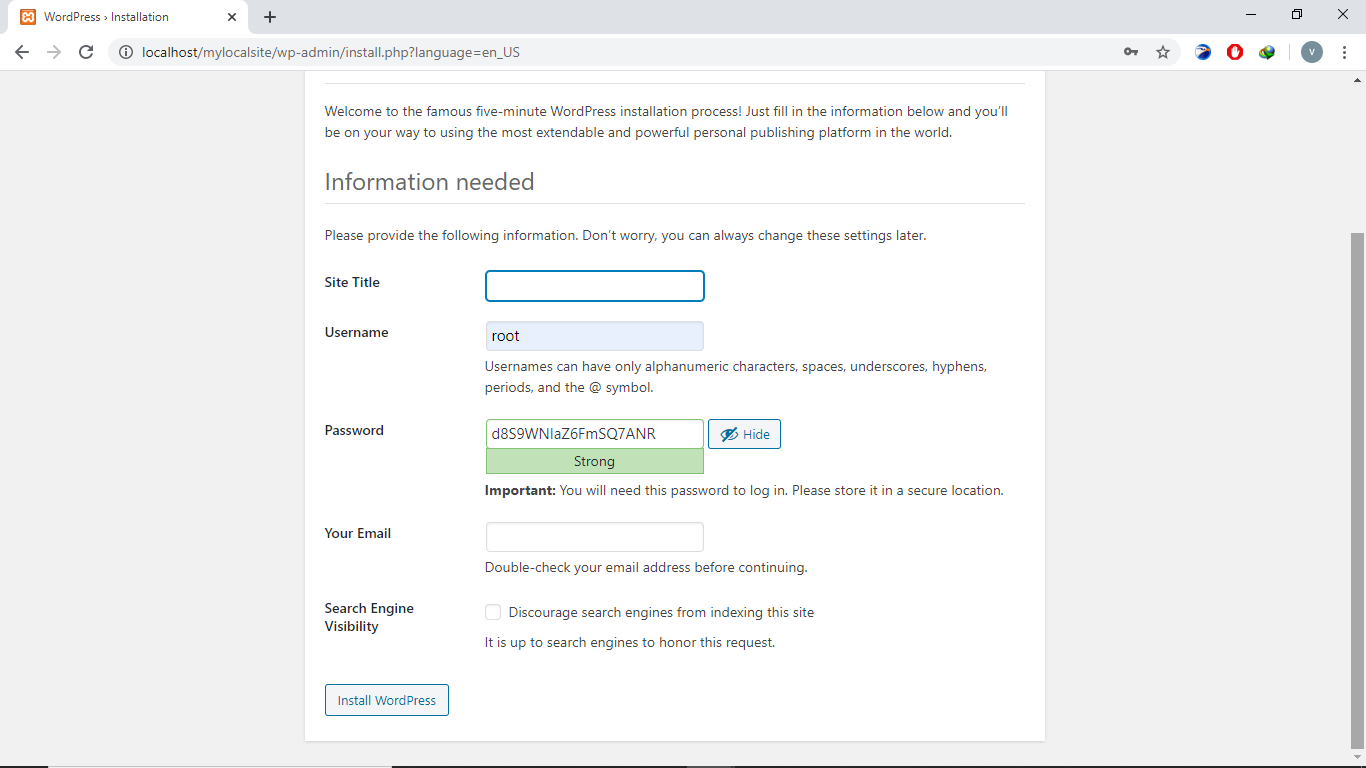Check Discourage search engines from indexing
The width and height of the screenshot is (1366, 768).
(493, 612)
